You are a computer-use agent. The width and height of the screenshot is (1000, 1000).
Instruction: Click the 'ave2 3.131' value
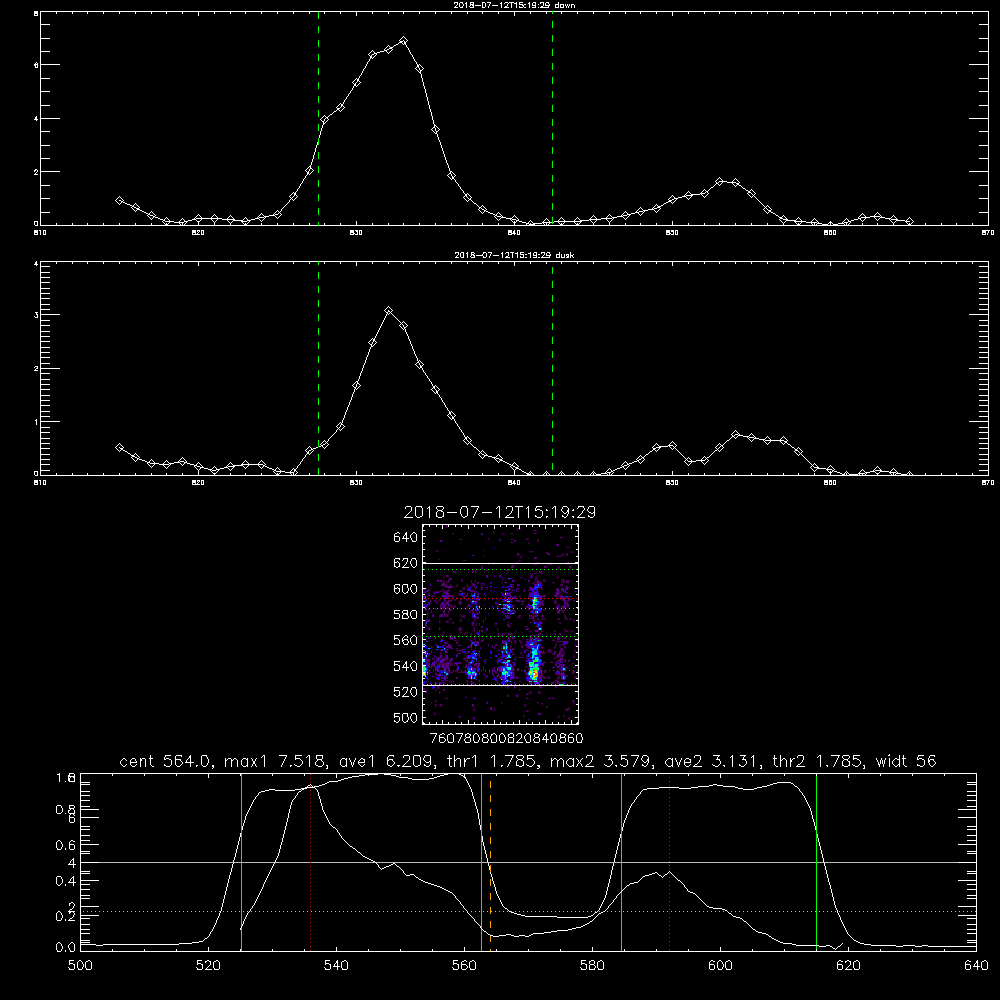point(711,761)
